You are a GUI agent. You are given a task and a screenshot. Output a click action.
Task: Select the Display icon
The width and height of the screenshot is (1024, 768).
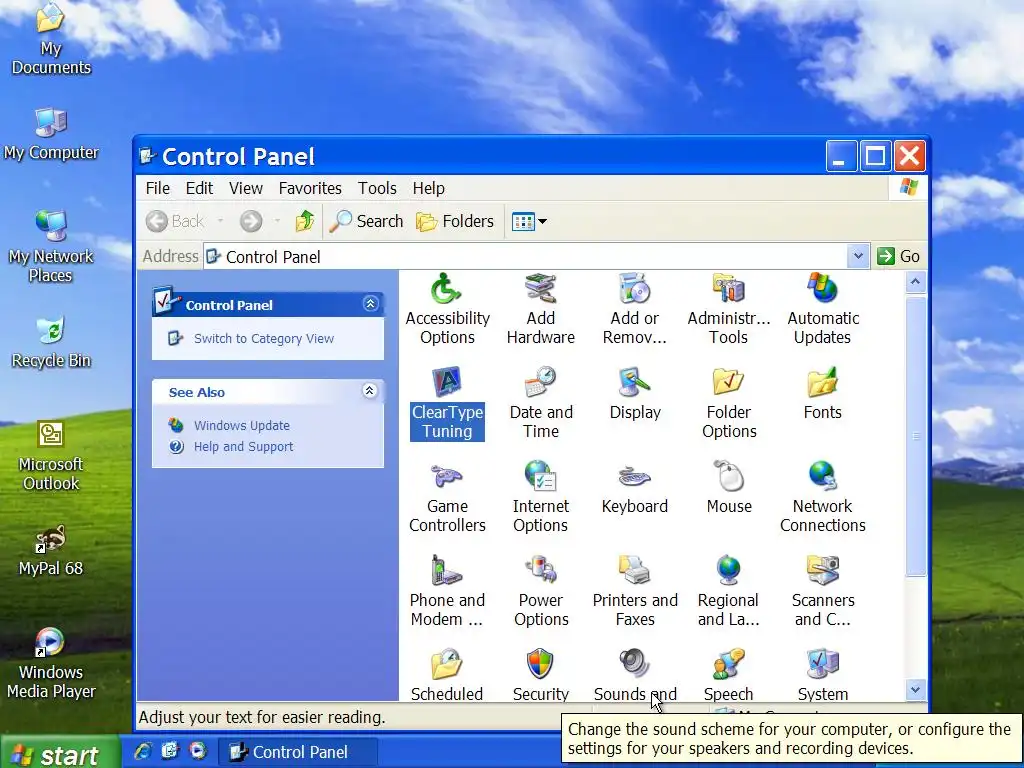635,394
